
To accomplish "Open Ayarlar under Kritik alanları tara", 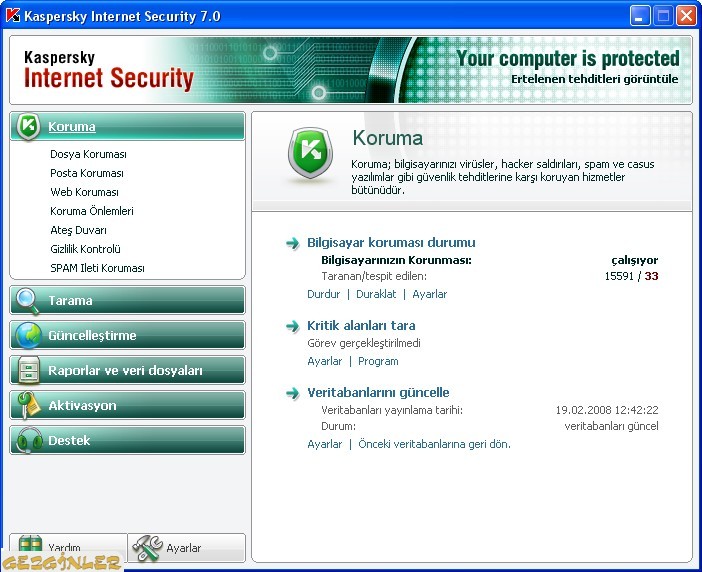I will coord(324,361).
